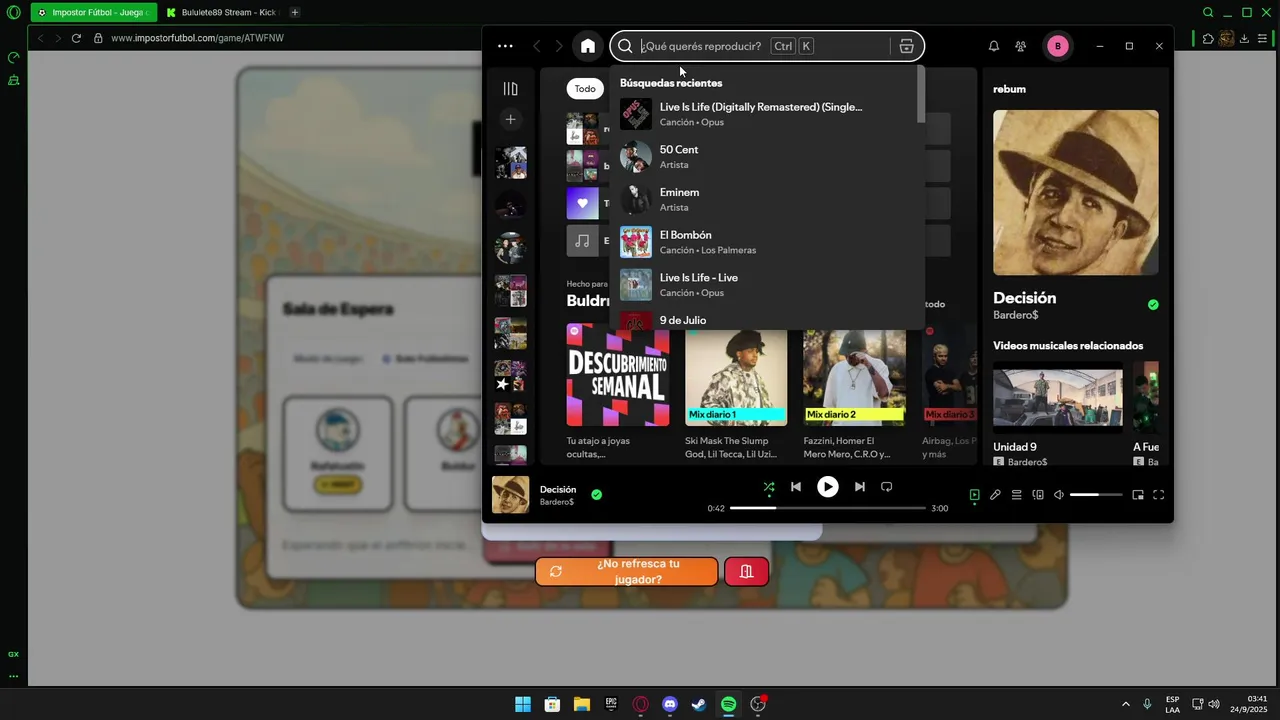Screen dimensions: 1280x720
Task: Open the browser easy setup icon
Action: [1262, 38]
